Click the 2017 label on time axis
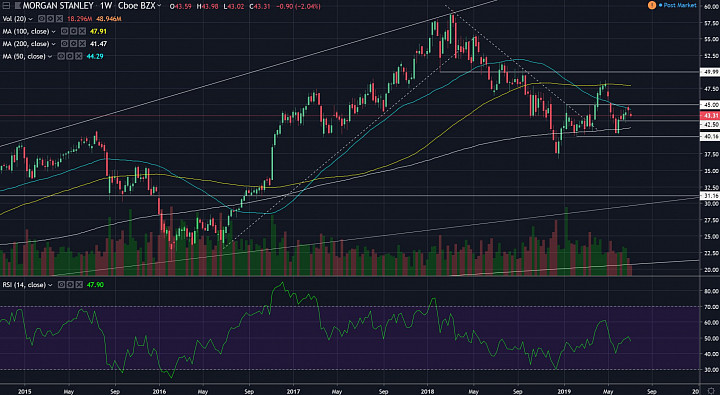Viewport: 720px width, 395px height. click(x=293, y=391)
